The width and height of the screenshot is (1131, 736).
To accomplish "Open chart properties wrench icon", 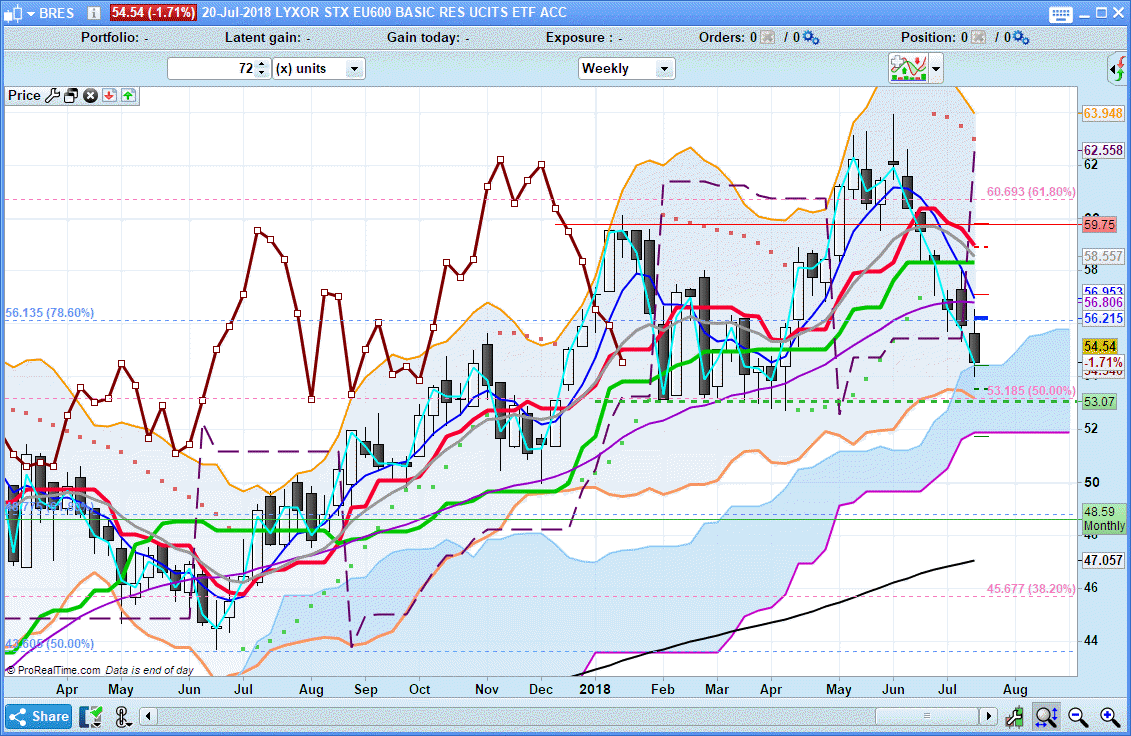I will (1014, 717).
